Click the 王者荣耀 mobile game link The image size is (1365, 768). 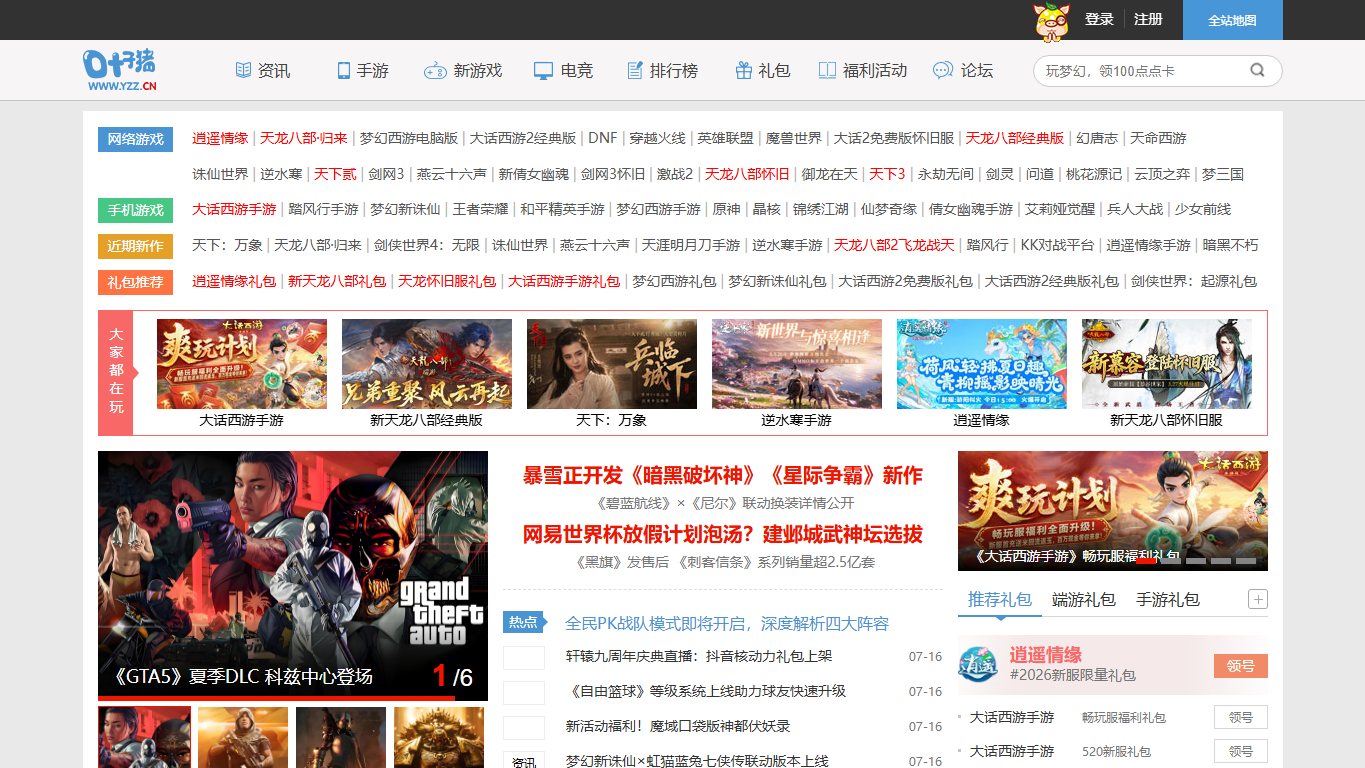pos(480,210)
